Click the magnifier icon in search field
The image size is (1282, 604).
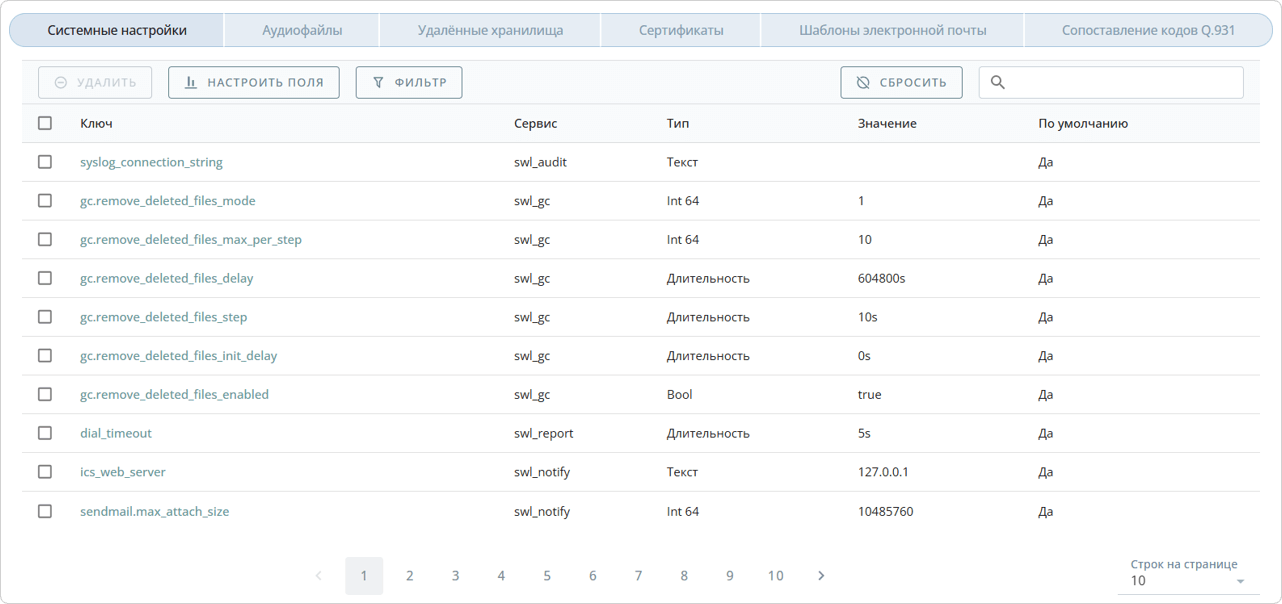click(997, 82)
